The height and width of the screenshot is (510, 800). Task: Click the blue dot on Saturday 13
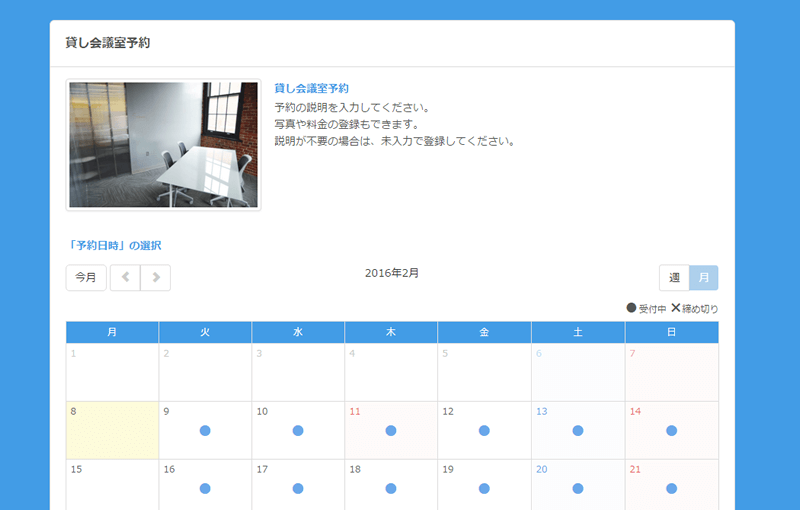[578, 430]
